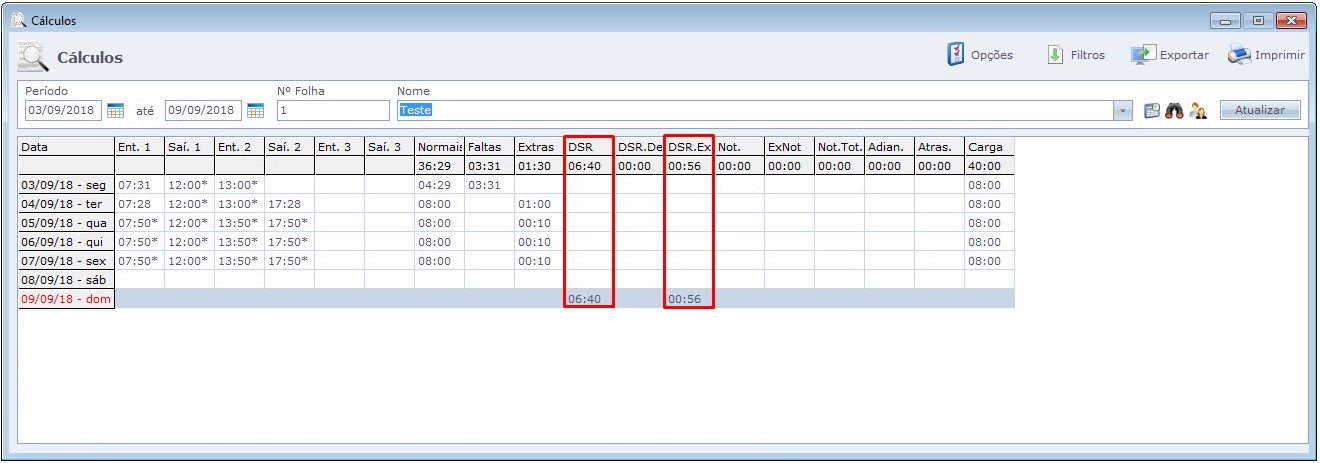Select the 03/09/18 - seg row
The height and width of the screenshot is (463, 1320).
coord(66,185)
